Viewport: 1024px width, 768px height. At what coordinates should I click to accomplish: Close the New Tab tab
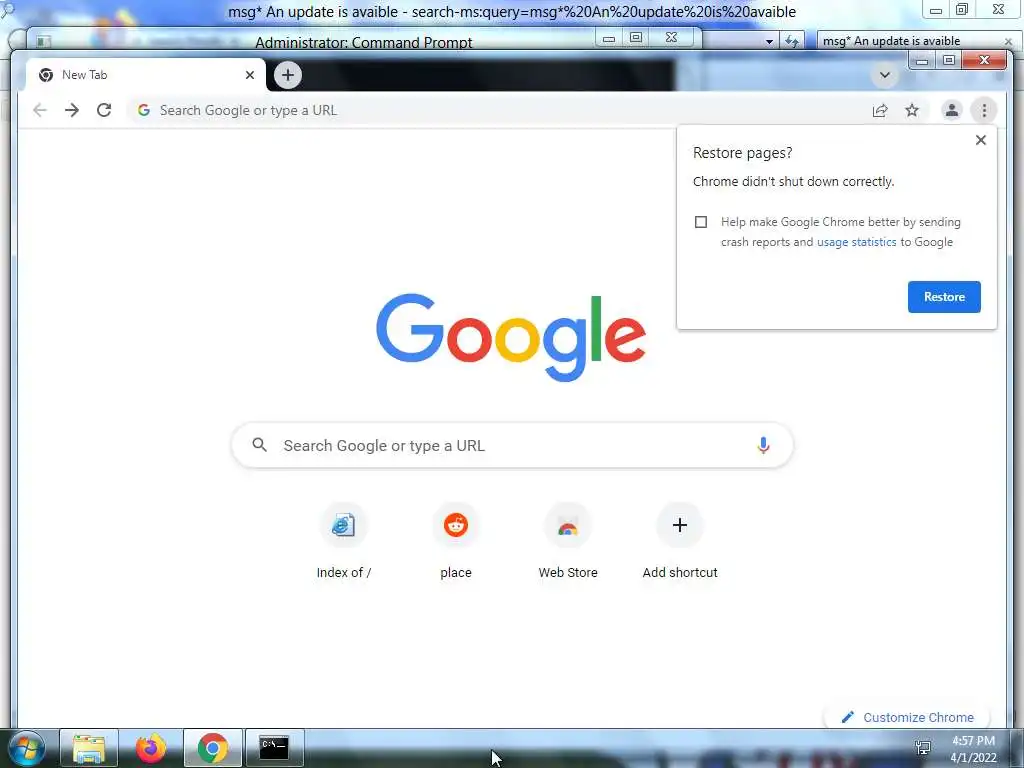[249, 75]
